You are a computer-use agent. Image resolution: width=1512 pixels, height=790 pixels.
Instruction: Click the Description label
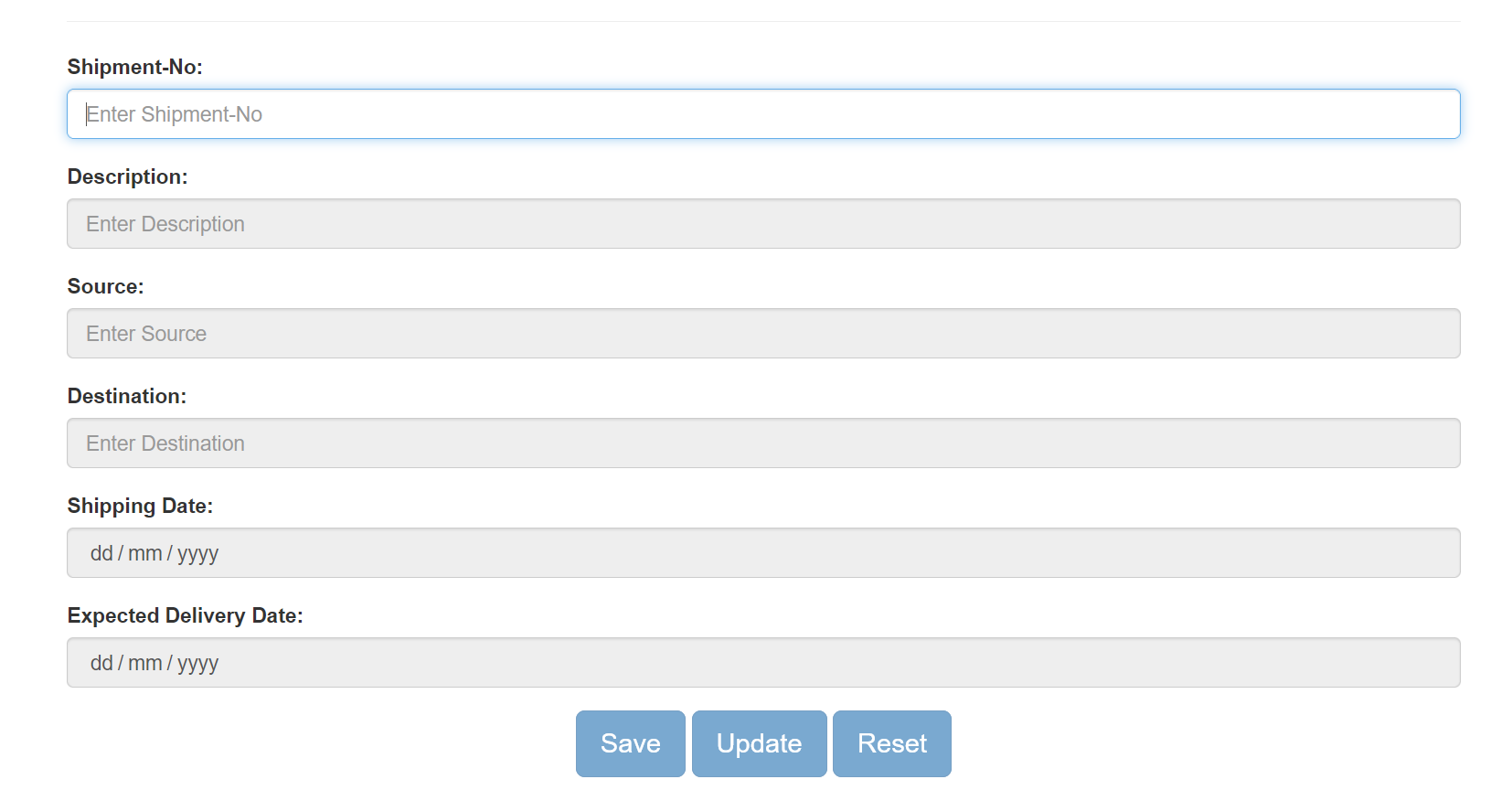(127, 176)
